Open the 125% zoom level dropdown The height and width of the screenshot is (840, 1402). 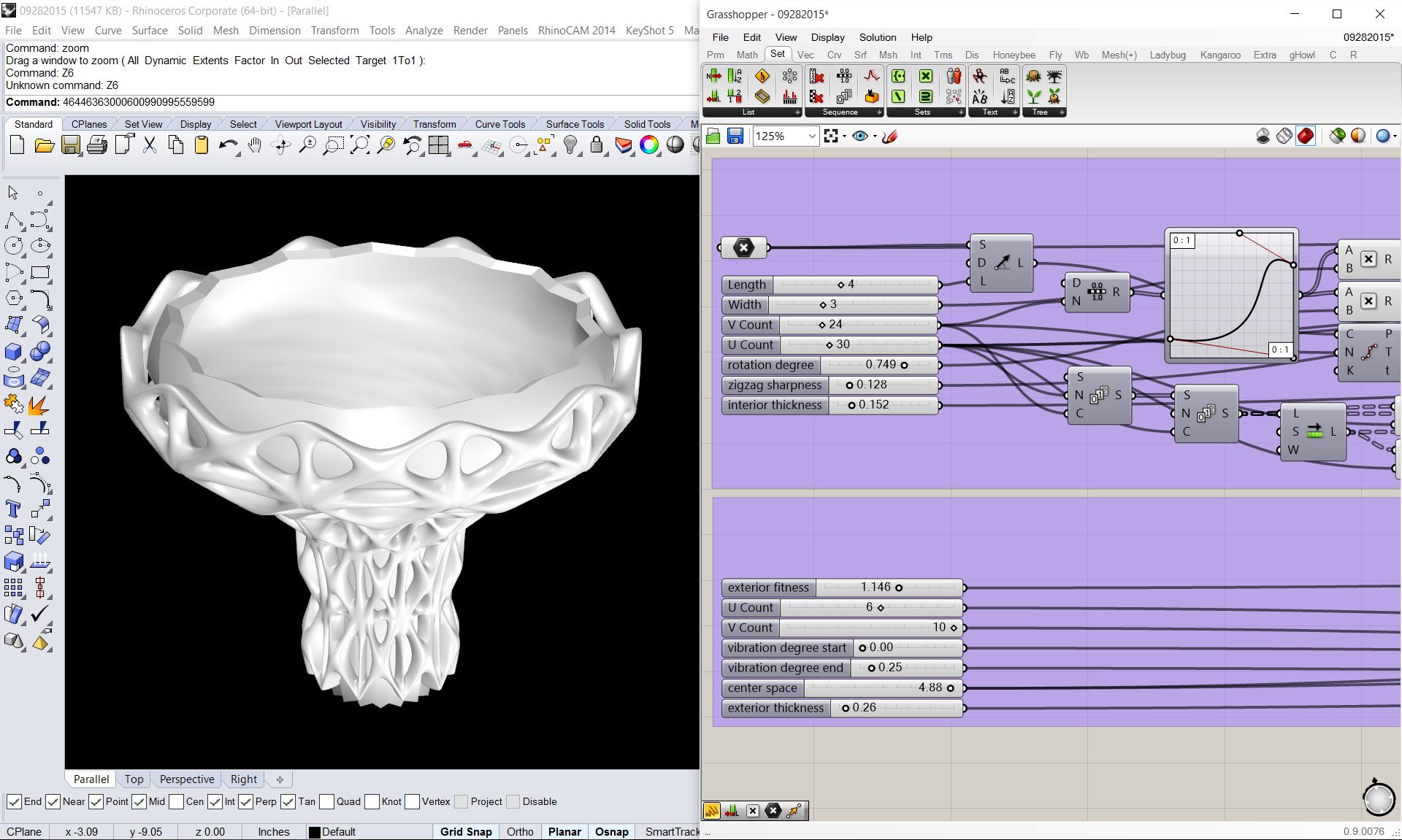812,136
